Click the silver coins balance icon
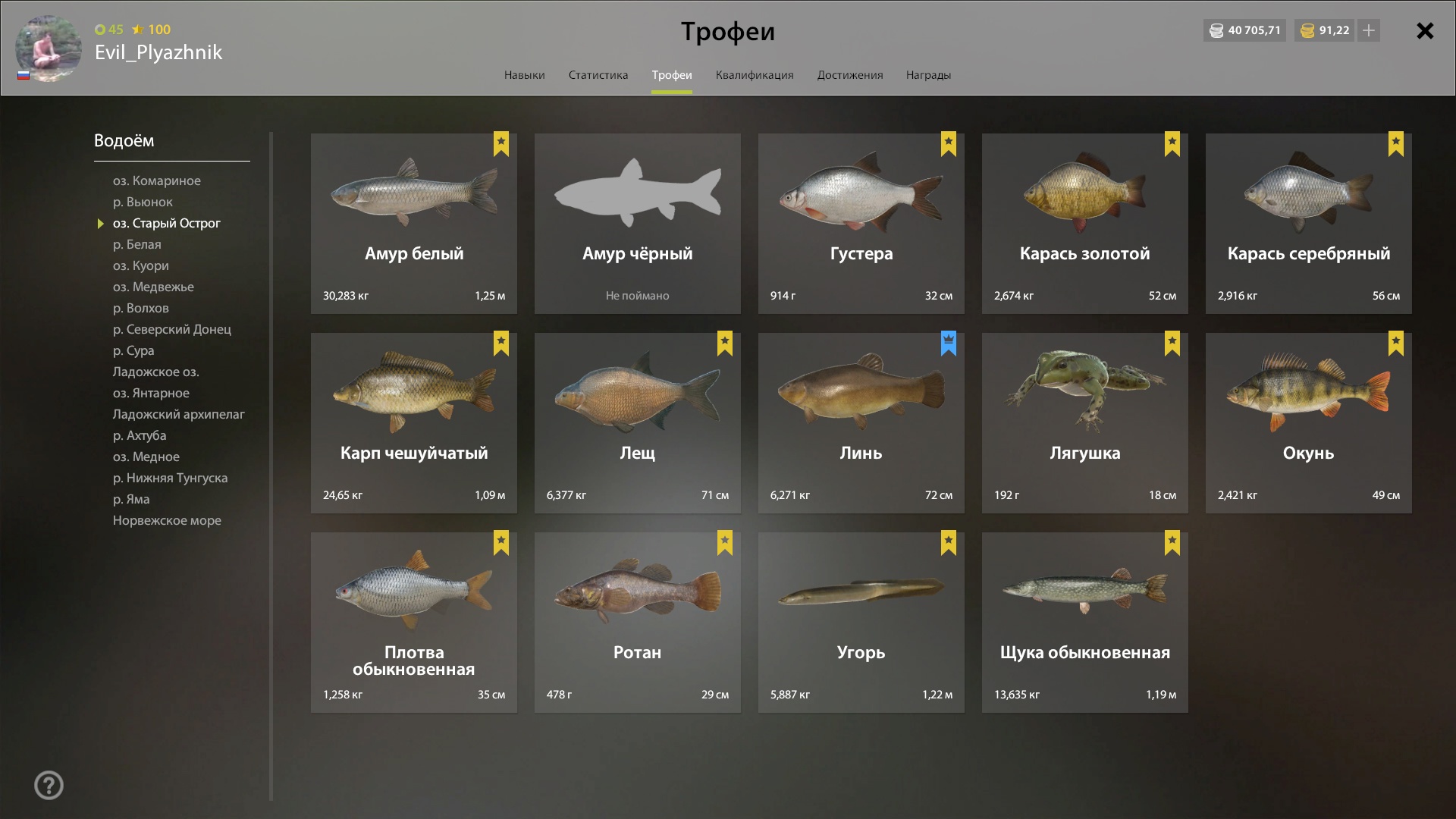 tap(1216, 30)
